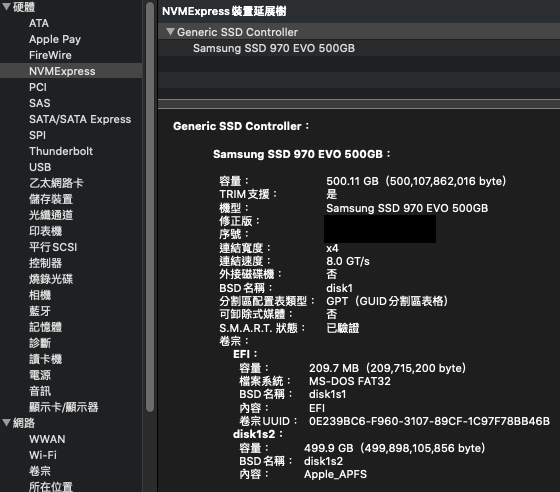Select 診斷 in the sidebar
This screenshot has width=560, height=492.
(40, 343)
